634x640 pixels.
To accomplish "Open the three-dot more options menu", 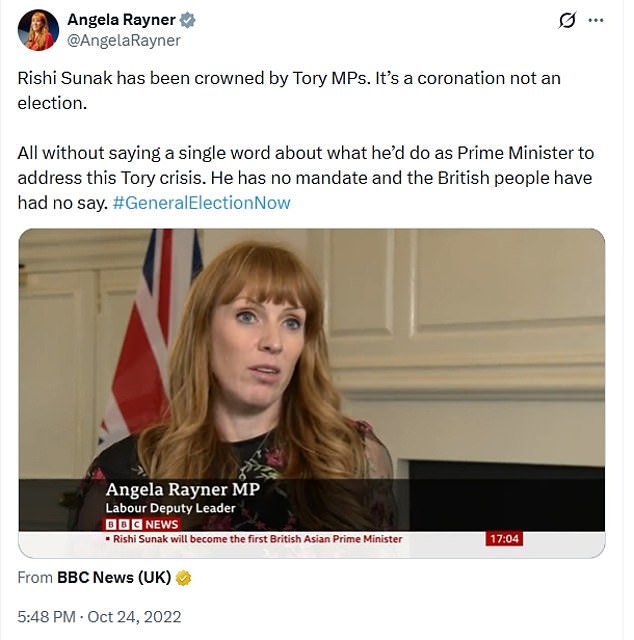I will coord(597,20).
